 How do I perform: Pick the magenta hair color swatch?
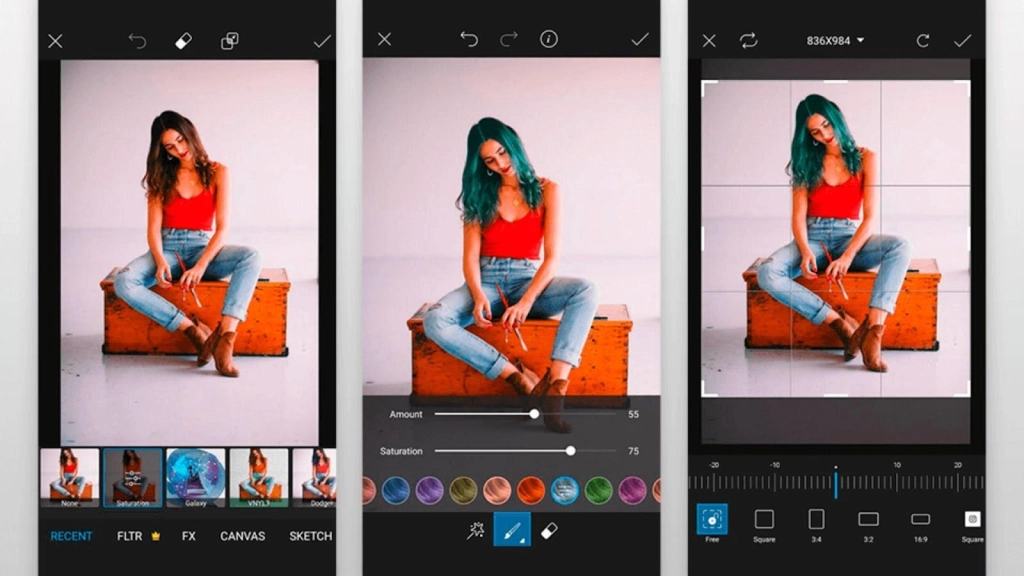(x=632, y=490)
